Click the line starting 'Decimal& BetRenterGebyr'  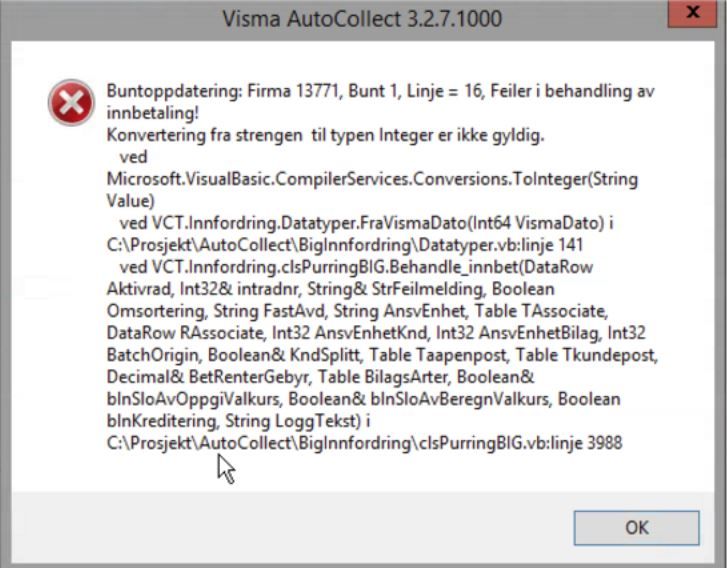coord(320,377)
